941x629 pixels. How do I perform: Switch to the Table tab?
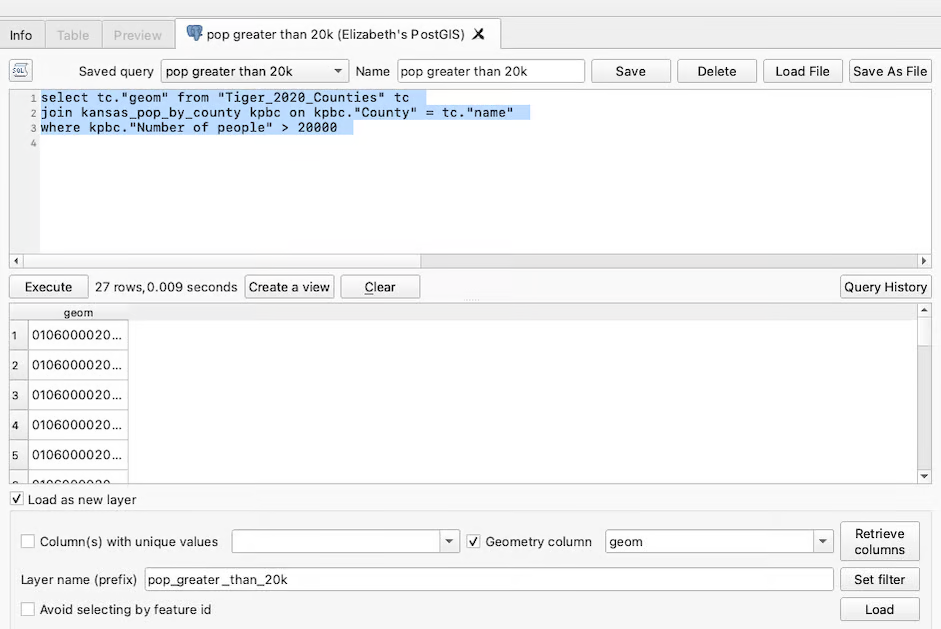[x=73, y=35]
